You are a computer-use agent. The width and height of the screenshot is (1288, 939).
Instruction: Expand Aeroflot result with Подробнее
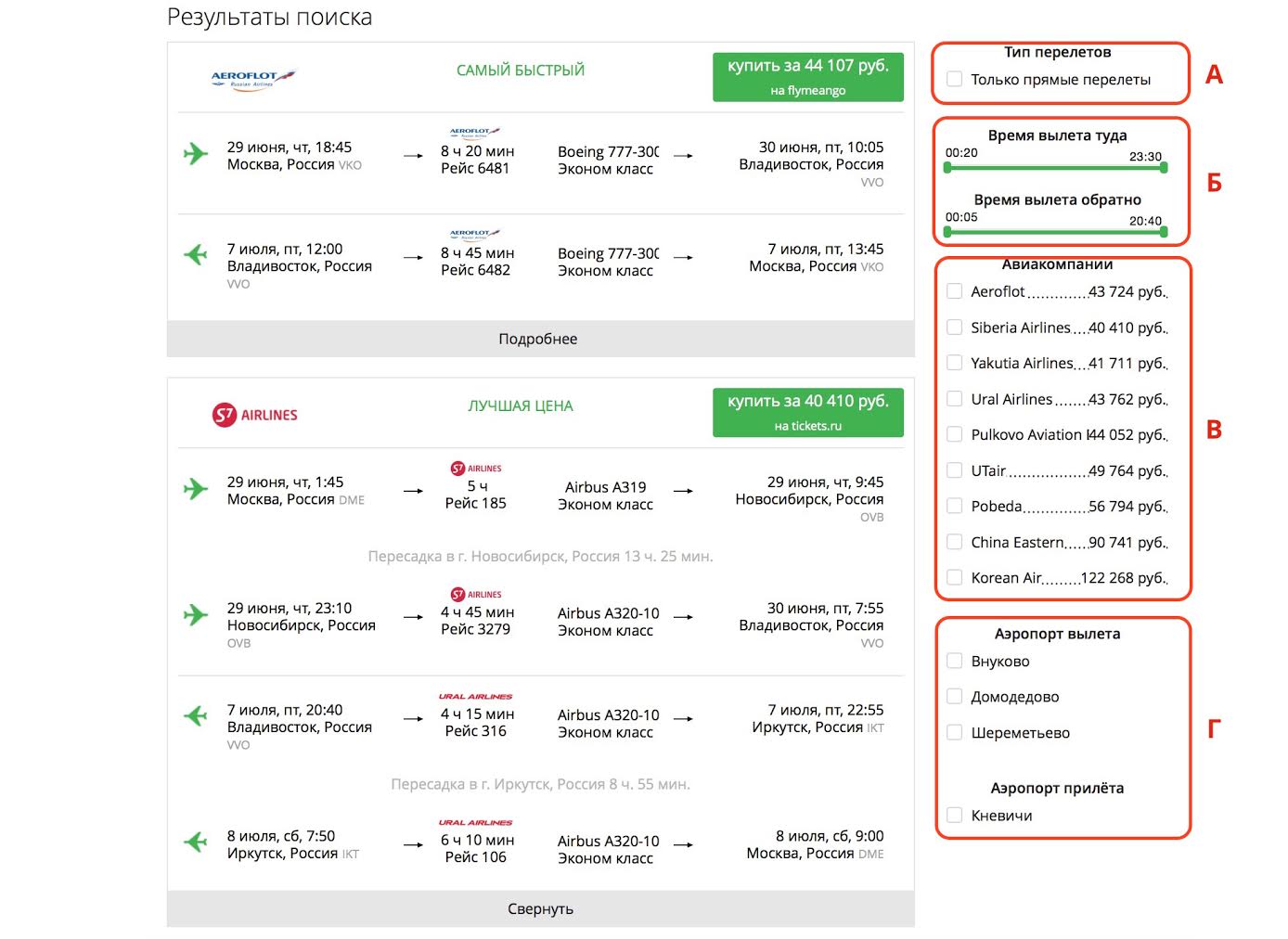coord(540,339)
